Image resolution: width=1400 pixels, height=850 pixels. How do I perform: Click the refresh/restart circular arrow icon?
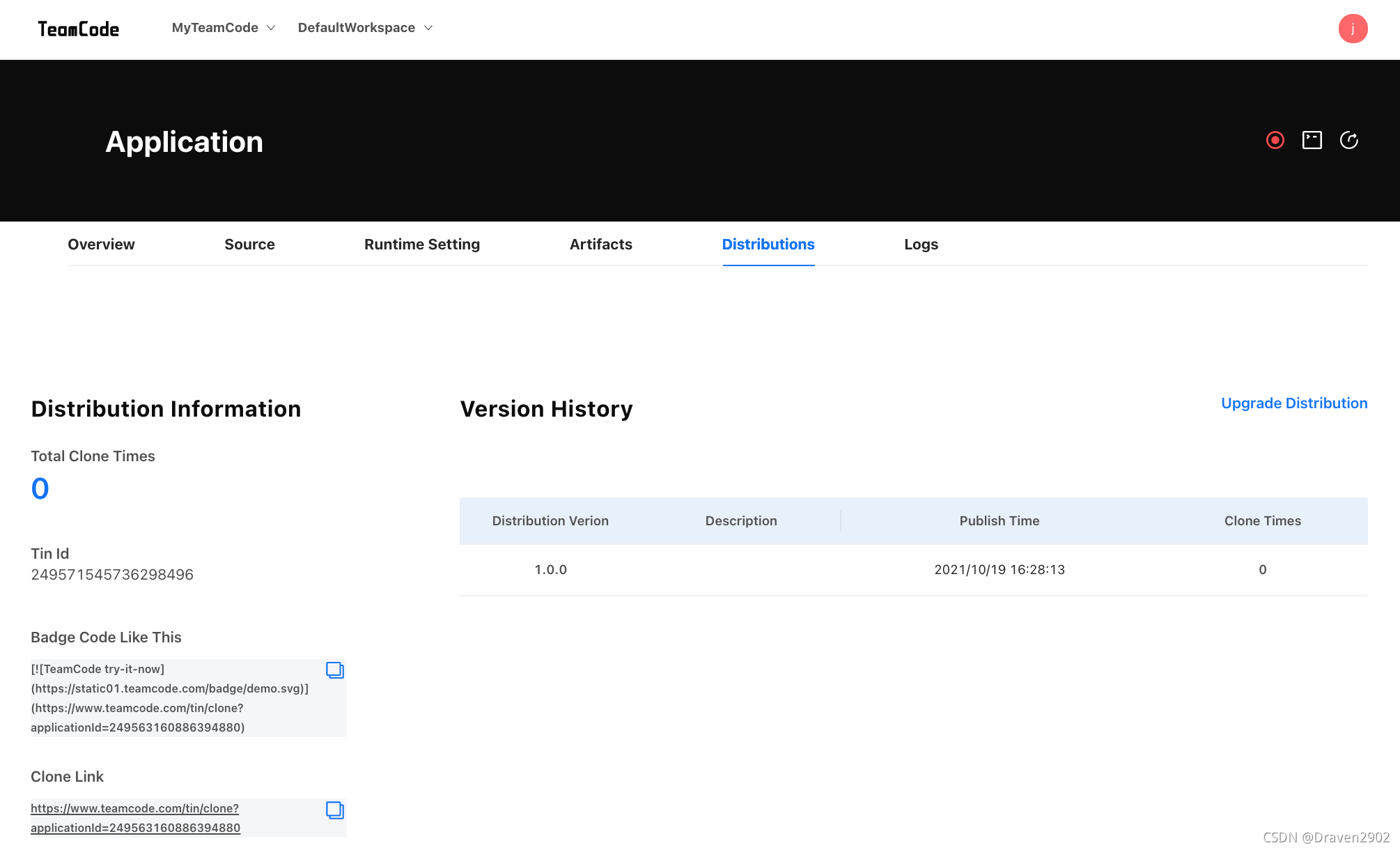point(1348,140)
